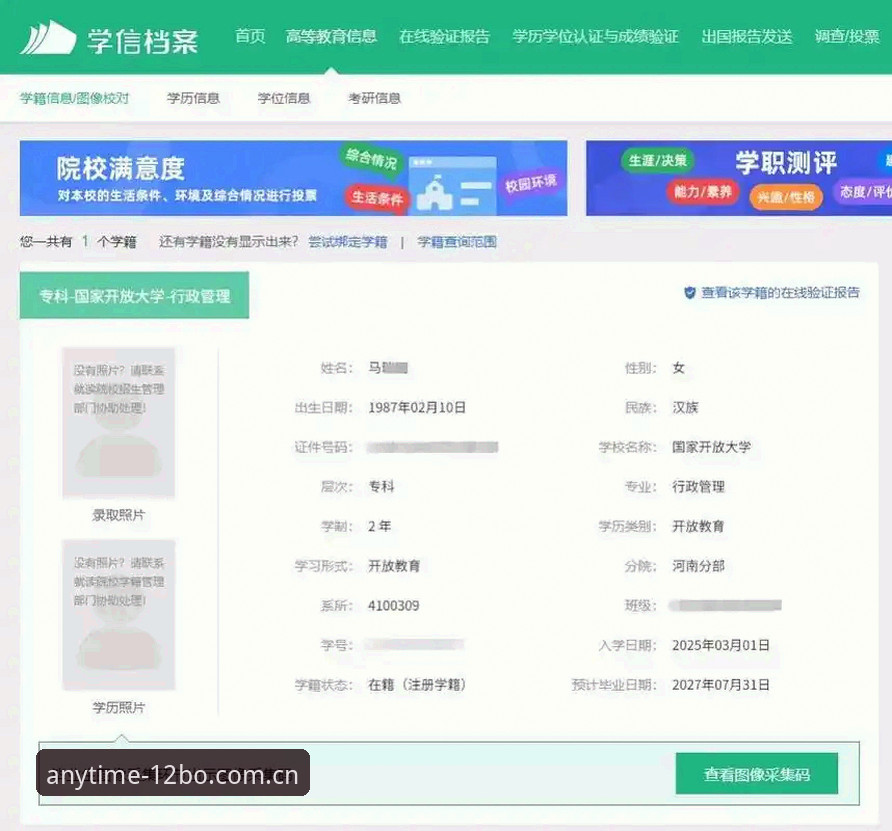Select birth date text 1987年02月10日

[417, 407]
